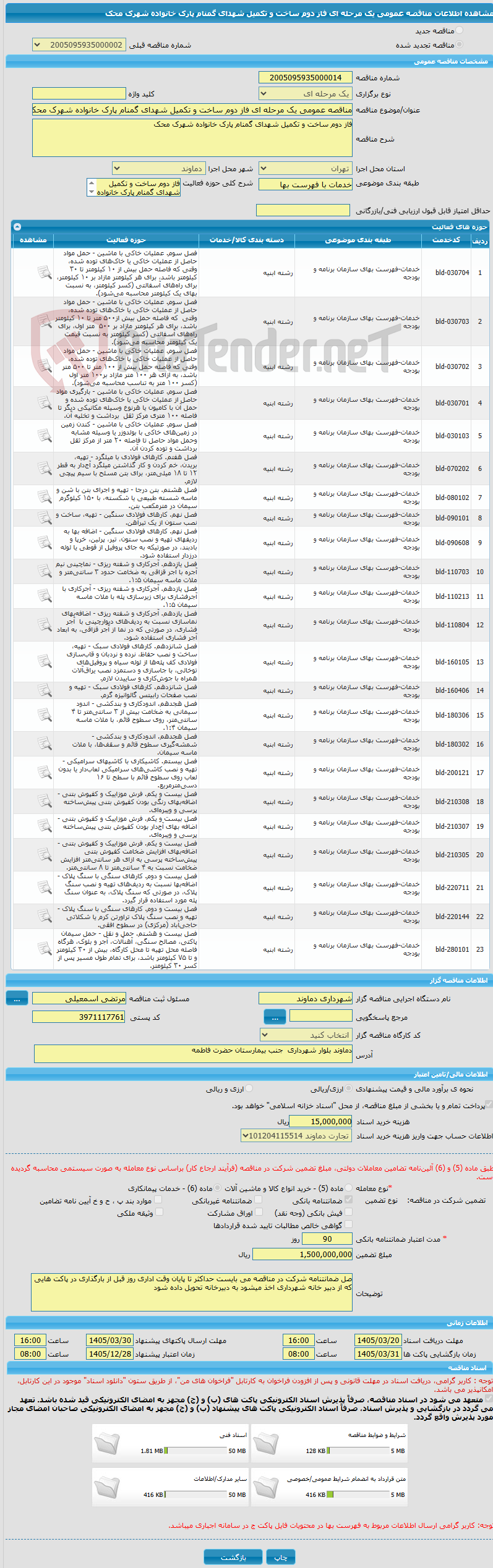This screenshot has width=493, height=1568.
Task: Open the متن قرارداد folder icon
Action: click(265, 1487)
